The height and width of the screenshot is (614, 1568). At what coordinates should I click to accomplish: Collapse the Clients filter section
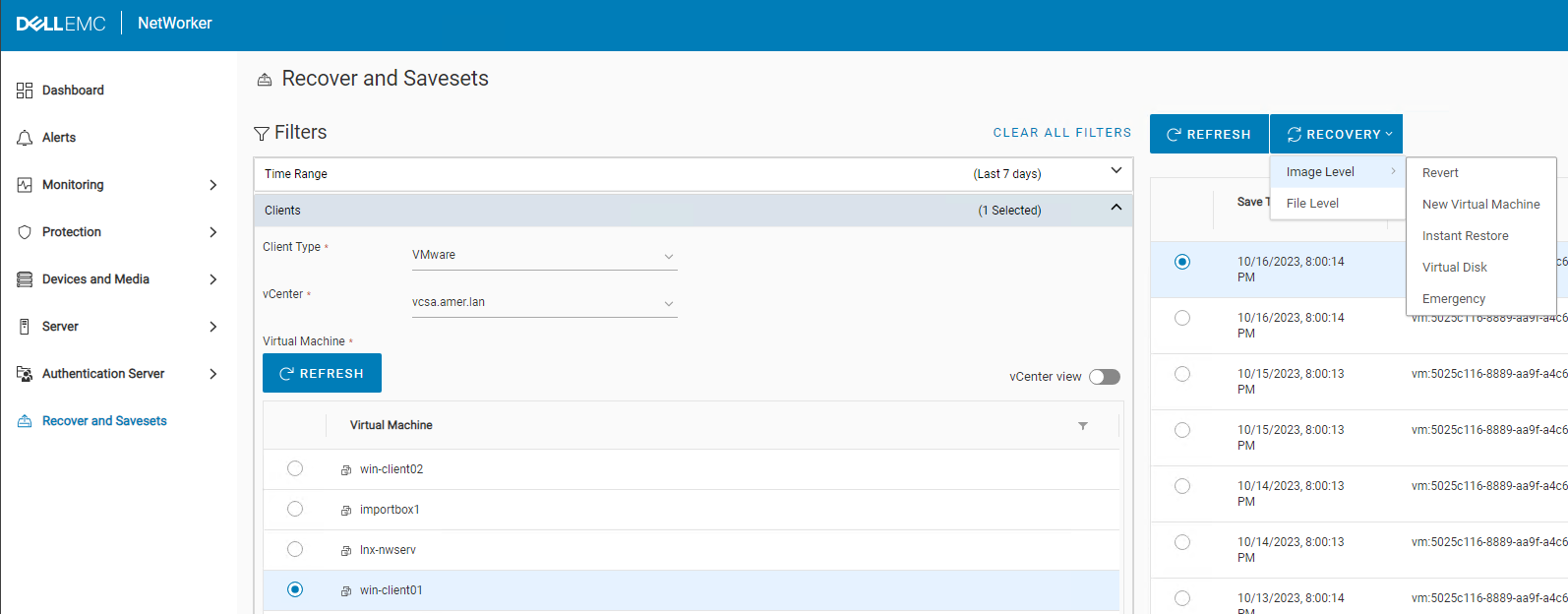(x=1116, y=209)
